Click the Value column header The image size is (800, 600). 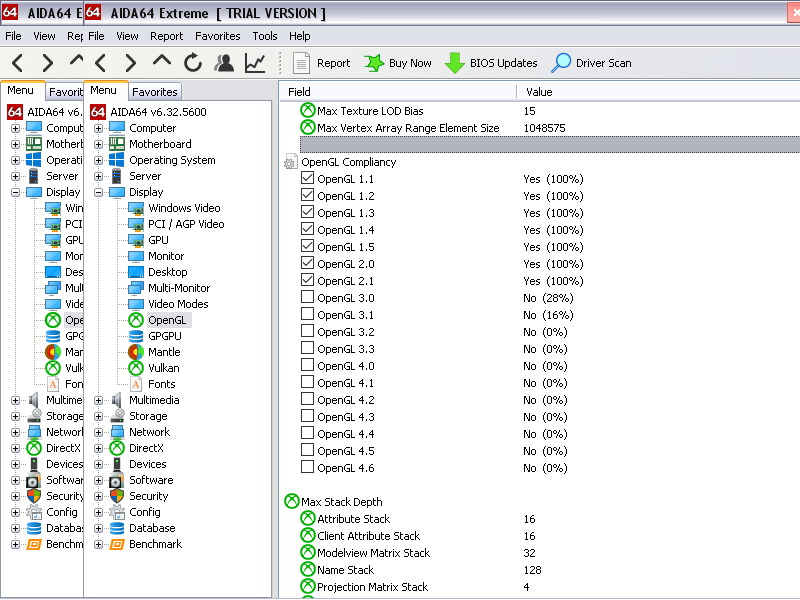[539, 92]
